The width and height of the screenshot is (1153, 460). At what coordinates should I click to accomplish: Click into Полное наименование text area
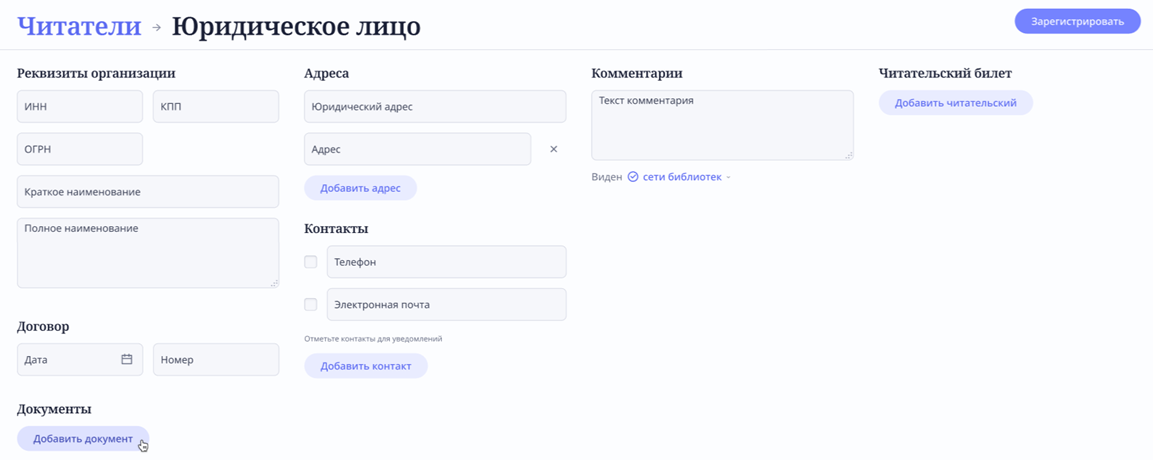(148, 253)
